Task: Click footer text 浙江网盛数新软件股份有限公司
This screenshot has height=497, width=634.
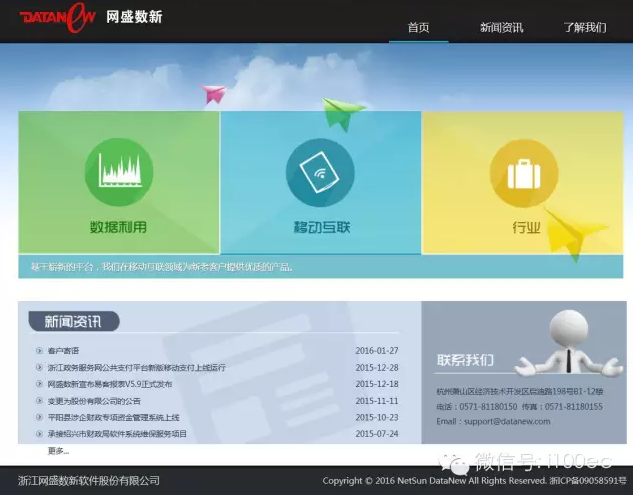Action: [89, 480]
